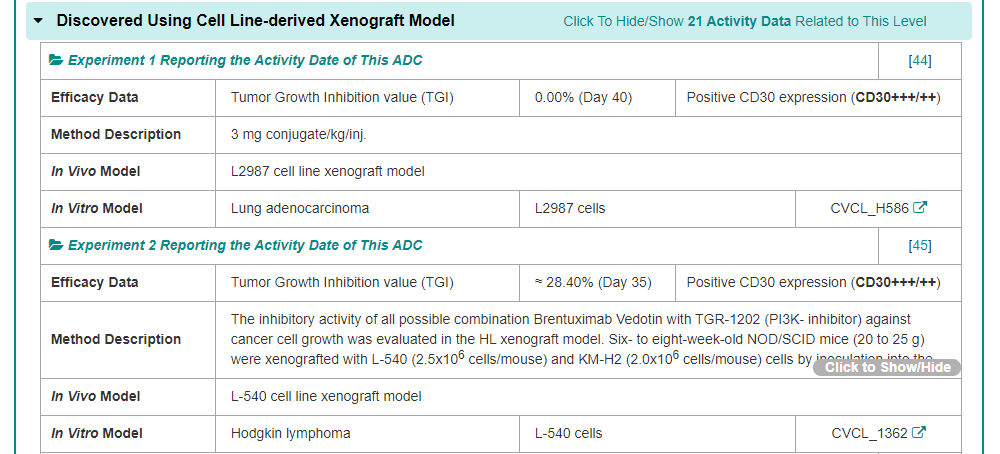This screenshot has width=1000, height=454.
Task: Click the folder icon beside Experiment 1
Action: 57,61
